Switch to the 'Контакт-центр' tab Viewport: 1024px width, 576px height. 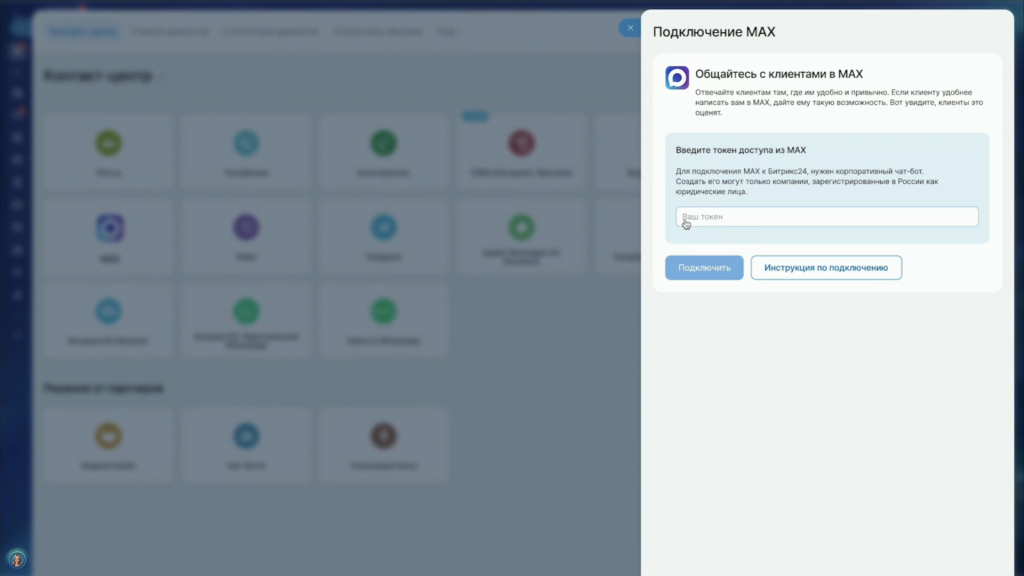[x=82, y=31]
